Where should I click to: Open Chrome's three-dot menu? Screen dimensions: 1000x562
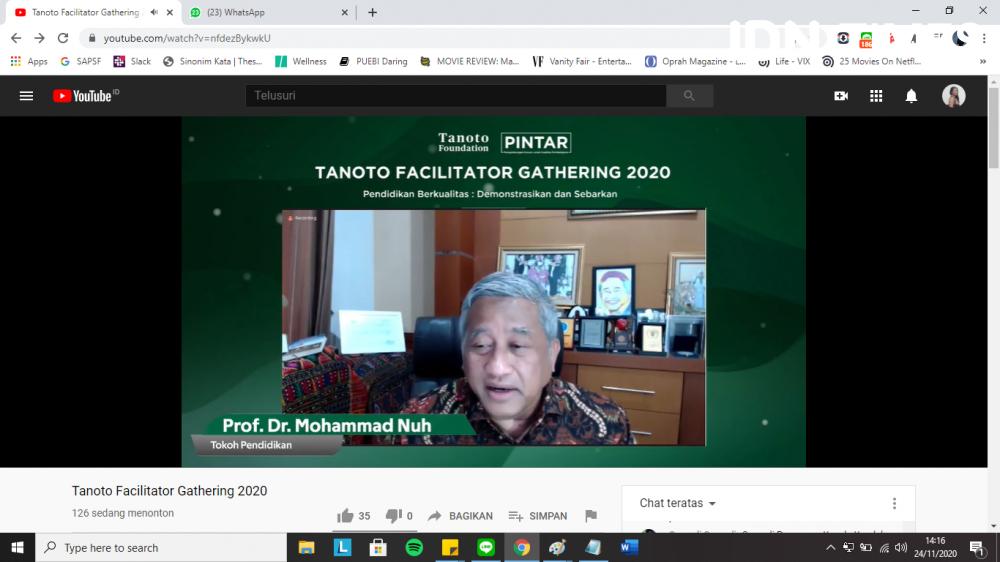coord(984,38)
